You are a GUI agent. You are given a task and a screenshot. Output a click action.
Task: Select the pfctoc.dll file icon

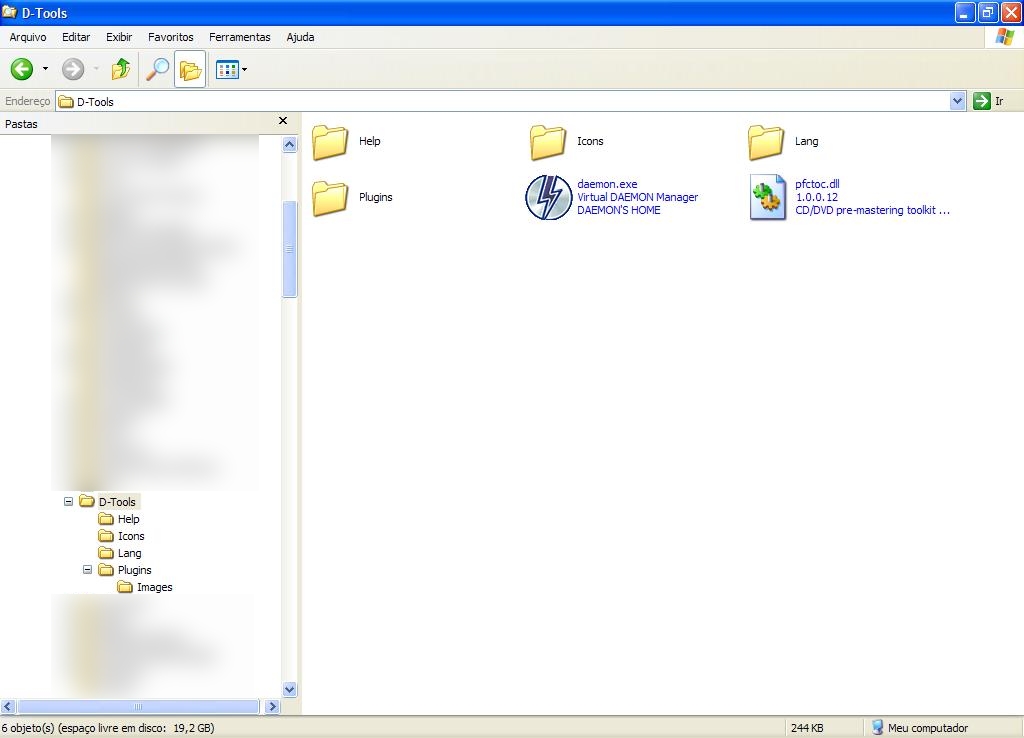pyautogui.click(x=767, y=197)
